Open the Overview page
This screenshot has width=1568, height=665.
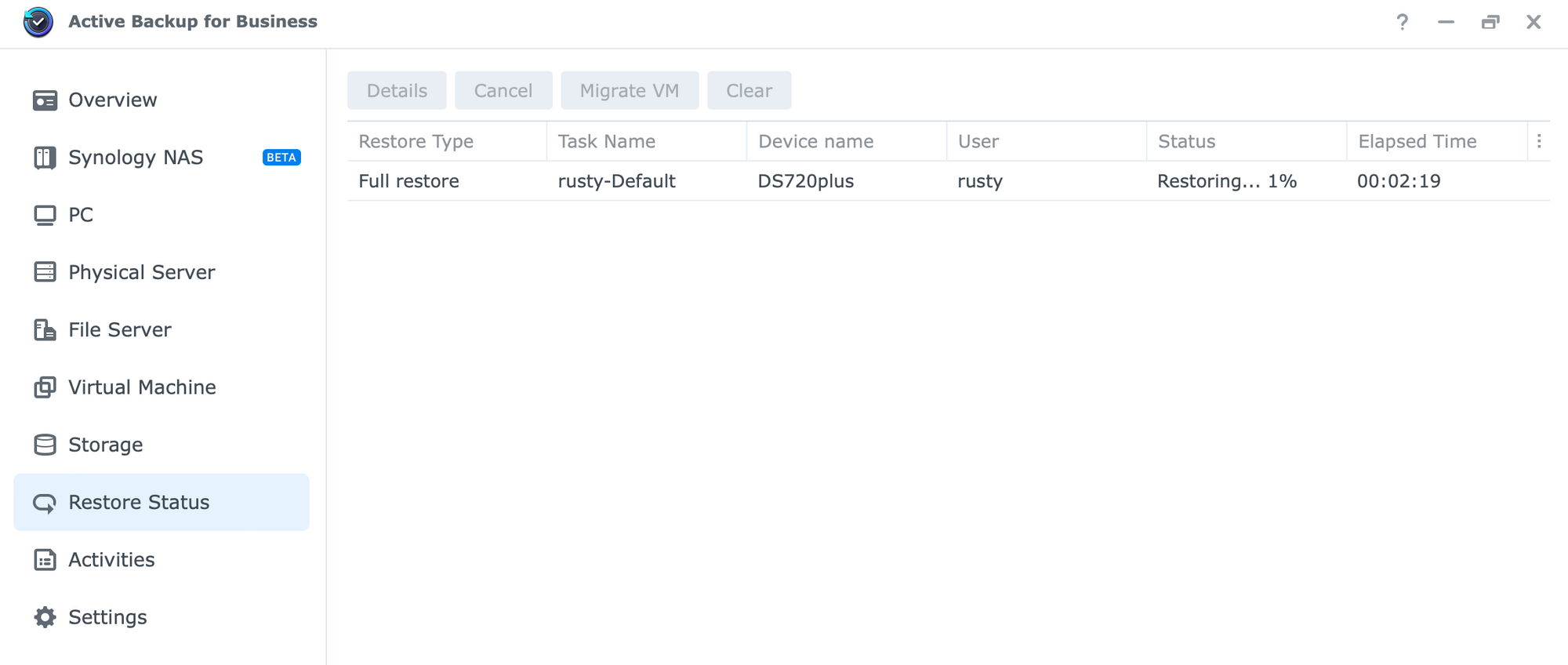162,100
